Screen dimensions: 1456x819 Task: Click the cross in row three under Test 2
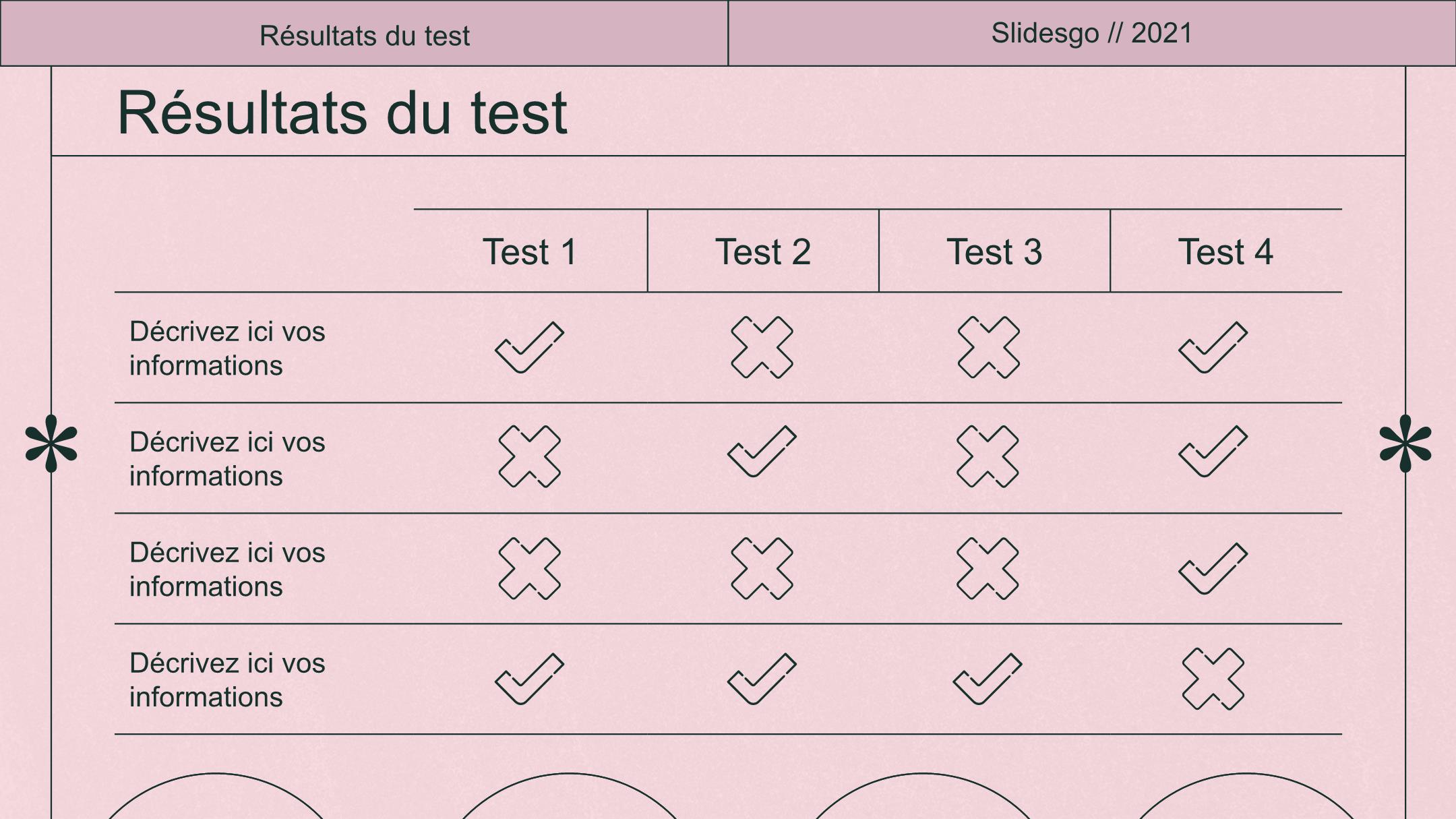[762, 568]
